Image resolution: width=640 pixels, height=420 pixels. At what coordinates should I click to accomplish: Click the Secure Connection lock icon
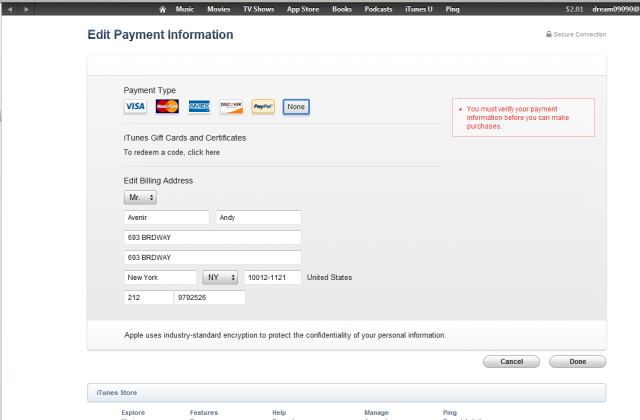pos(549,34)
